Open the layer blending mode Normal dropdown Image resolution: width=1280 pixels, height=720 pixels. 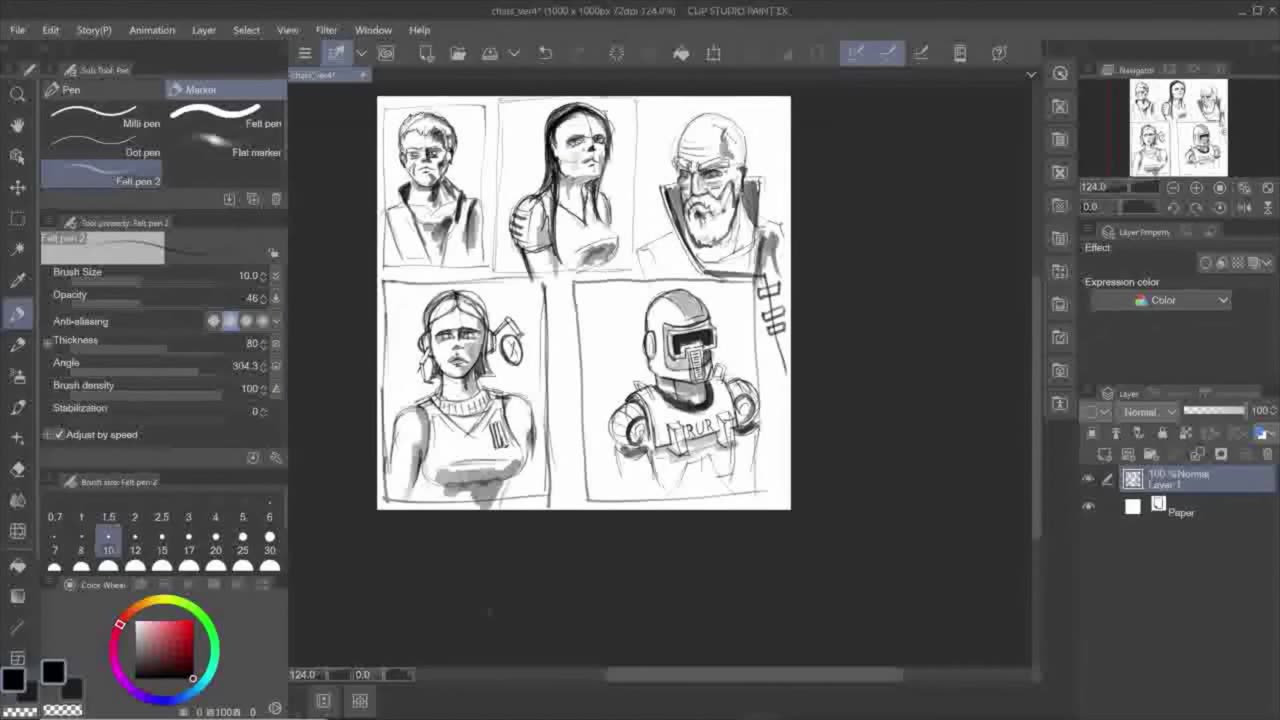coord(1148,412)
